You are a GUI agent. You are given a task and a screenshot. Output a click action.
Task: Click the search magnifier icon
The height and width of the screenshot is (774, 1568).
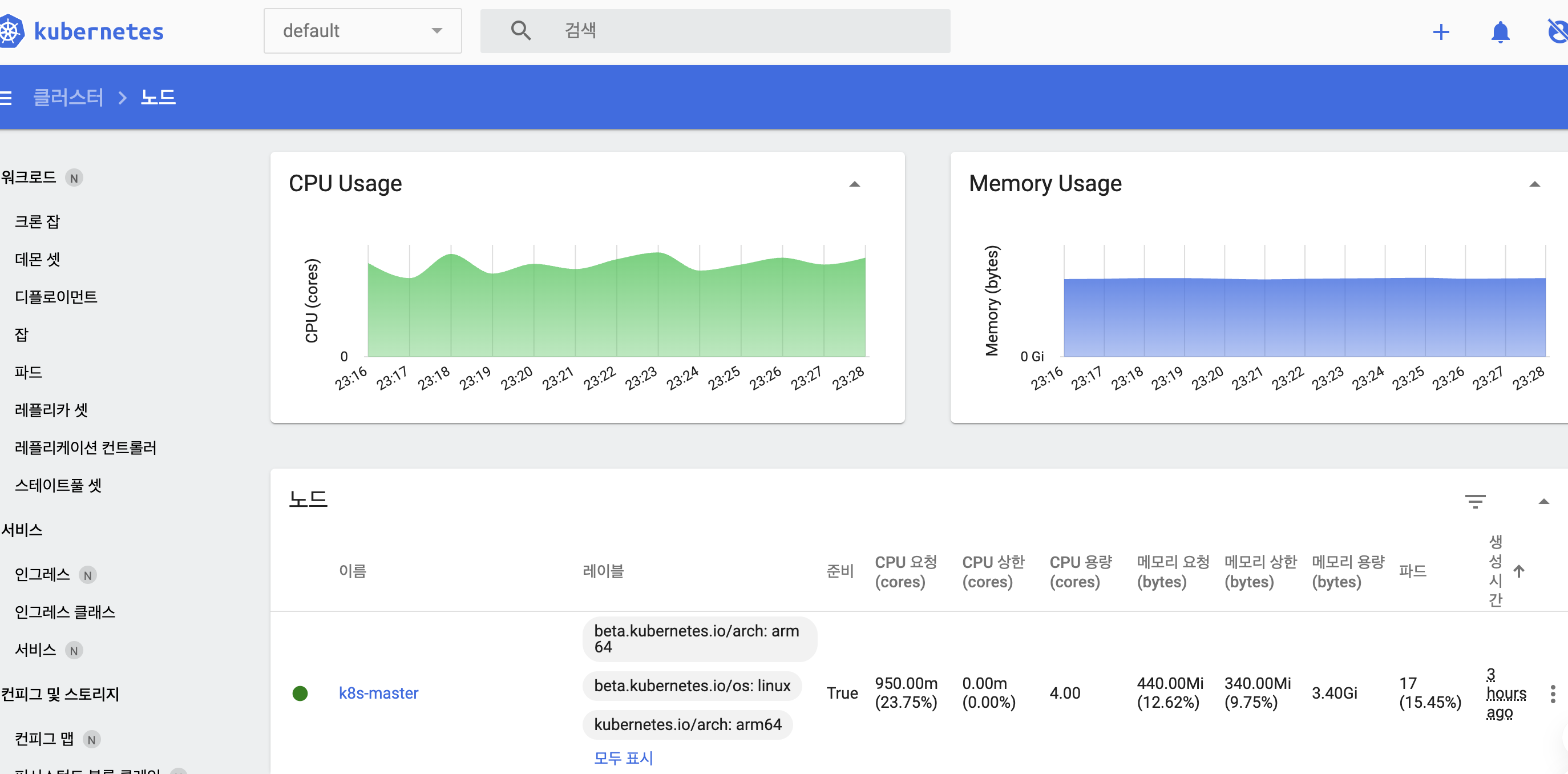click(x=520, y=30)
